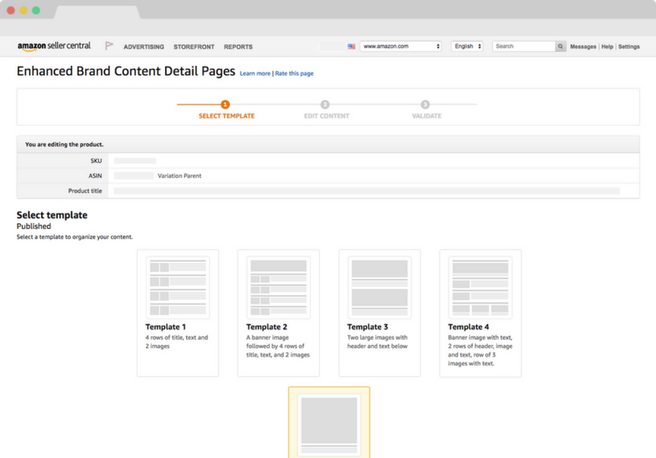Click the red close window dot
656x458 pixels.
click(x=11, y=10)
